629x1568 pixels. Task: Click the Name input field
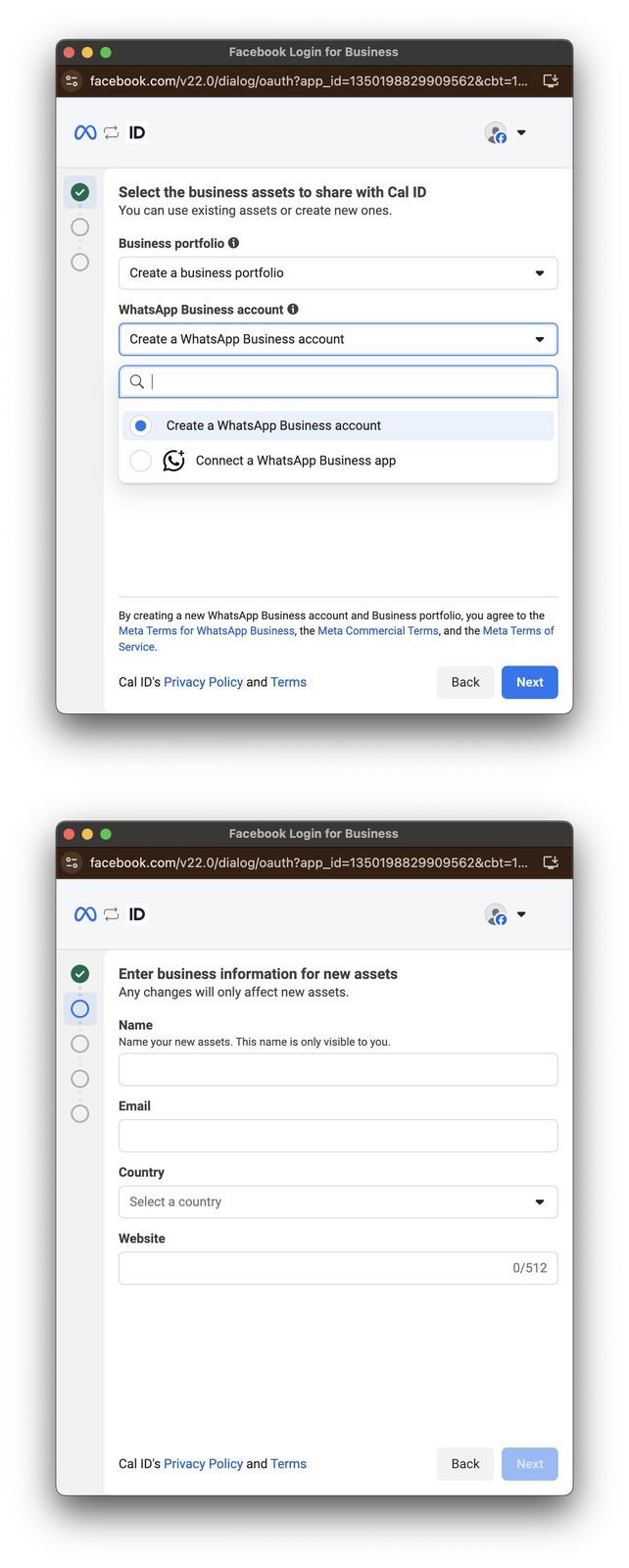pos(338,1070)
